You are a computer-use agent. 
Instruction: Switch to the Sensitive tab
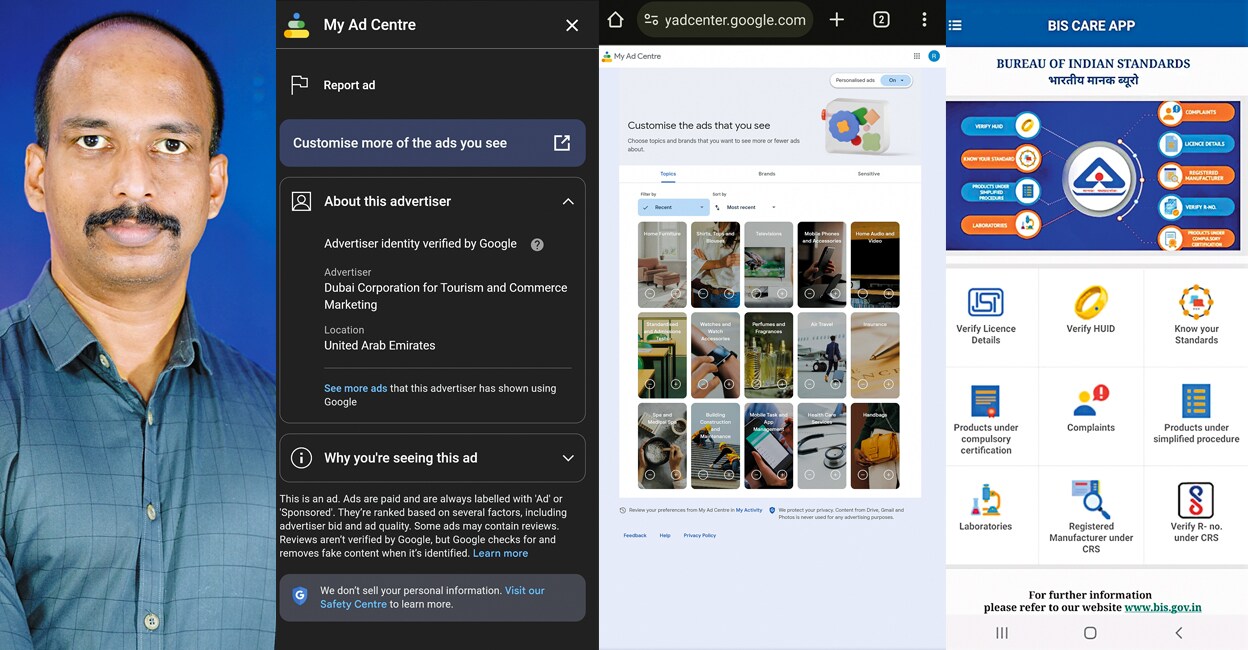[x=869, y=174]
